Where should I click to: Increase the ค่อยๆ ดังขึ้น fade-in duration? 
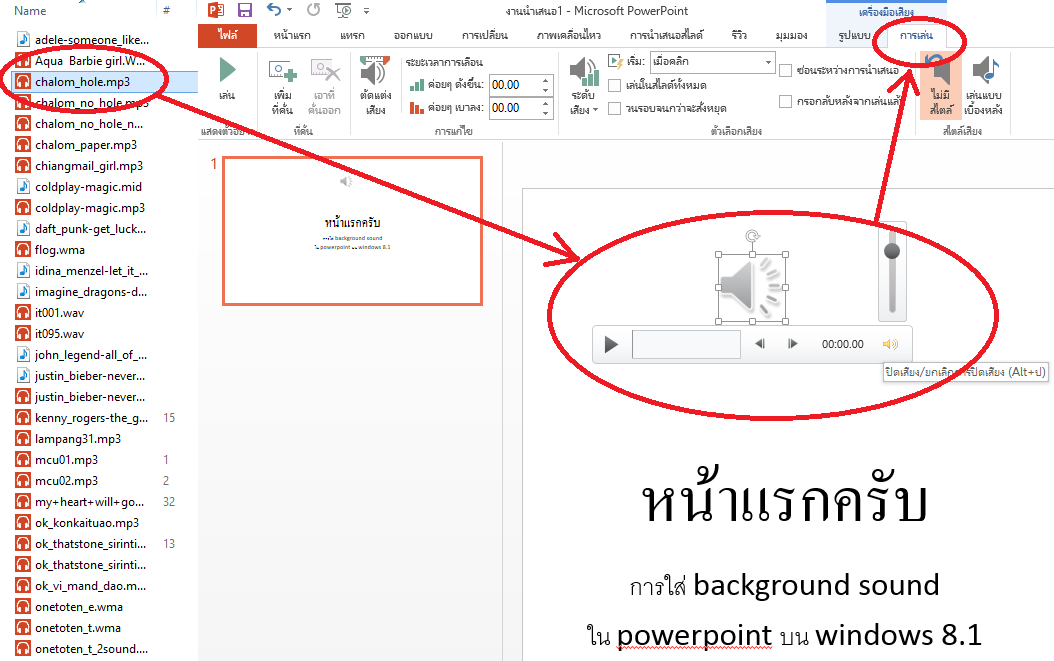tap(545, 81)
